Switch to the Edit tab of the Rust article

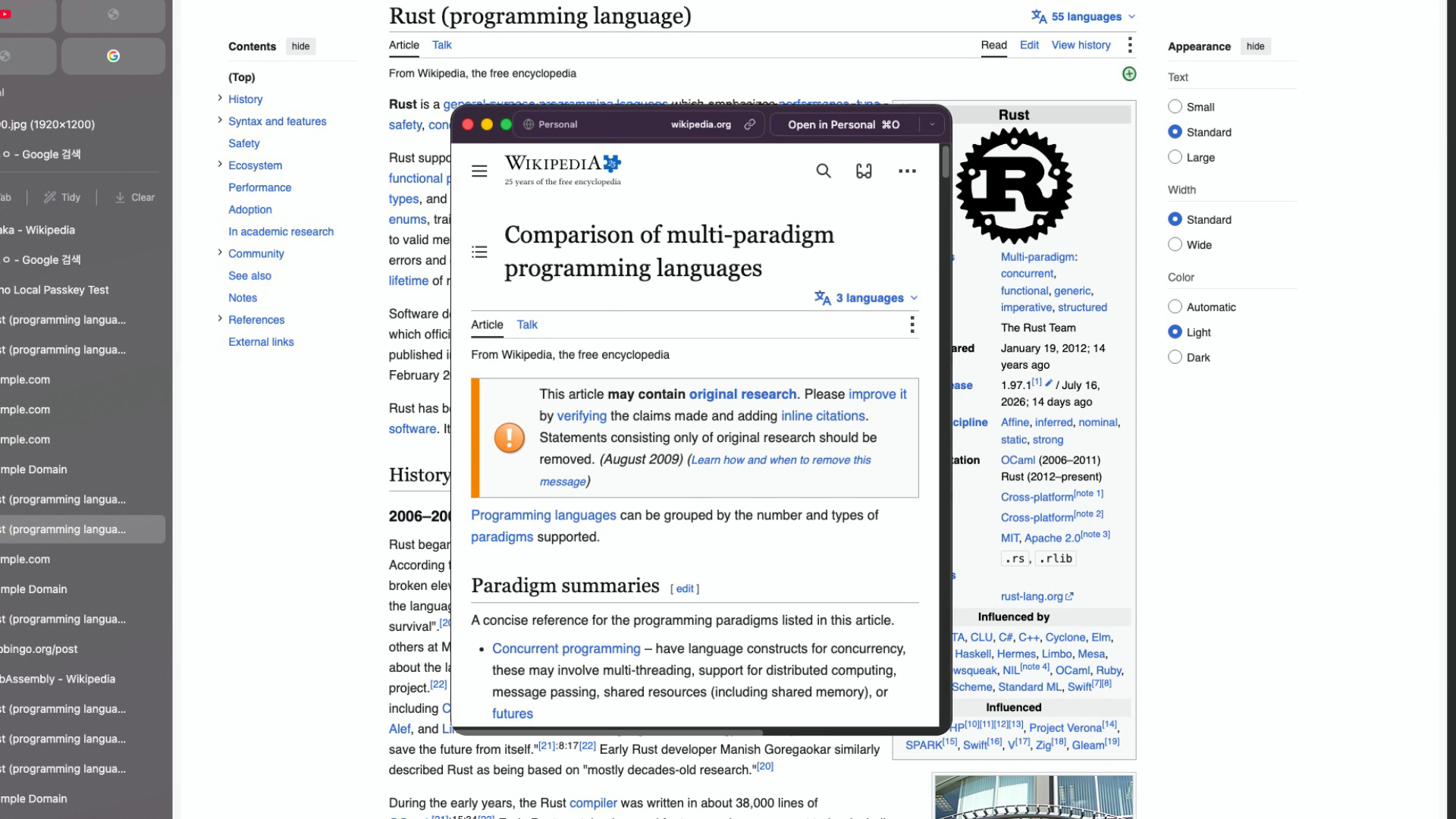1029,45
